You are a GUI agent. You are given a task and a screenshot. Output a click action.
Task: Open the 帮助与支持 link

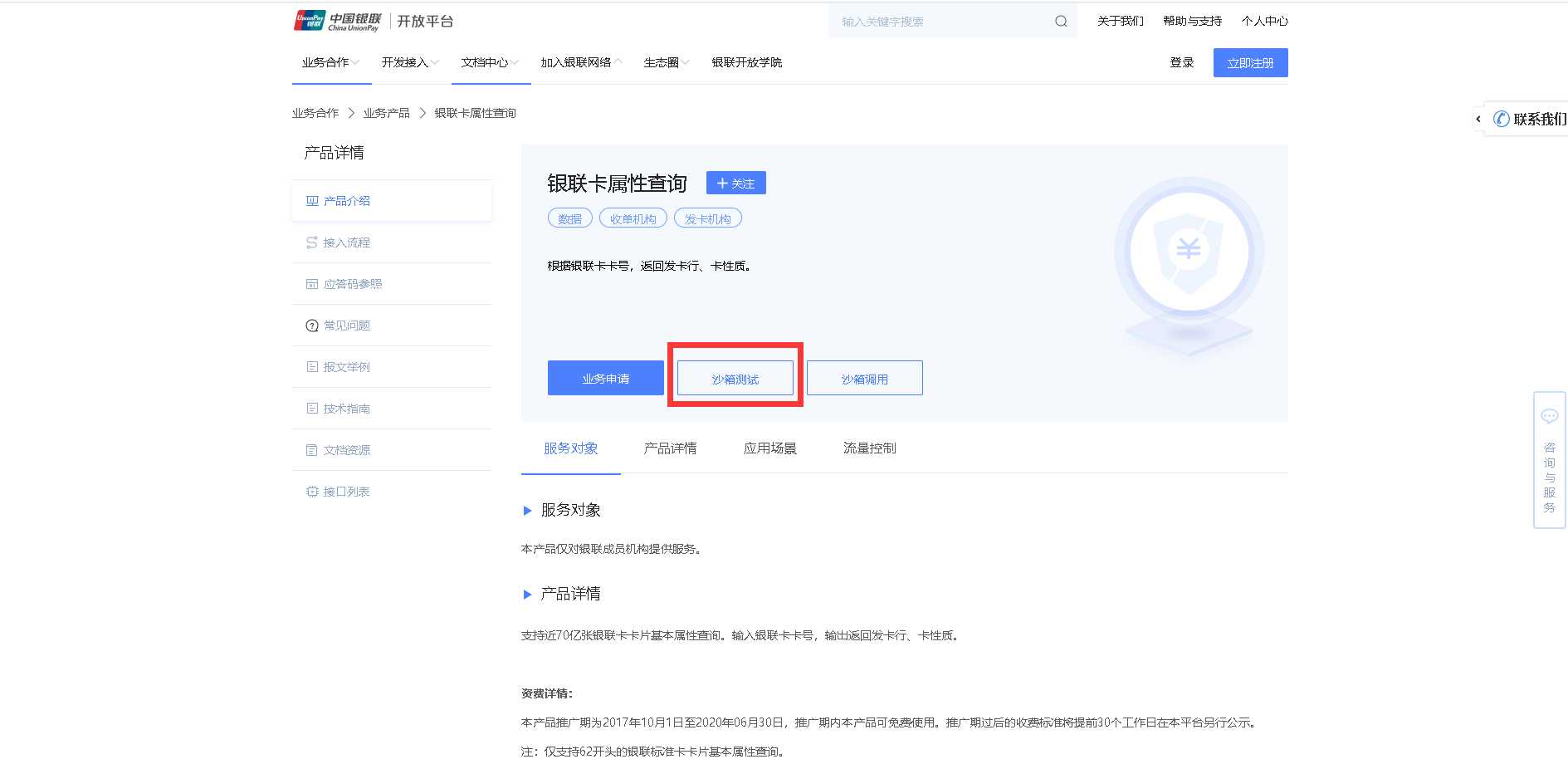tap(1193, 21)
